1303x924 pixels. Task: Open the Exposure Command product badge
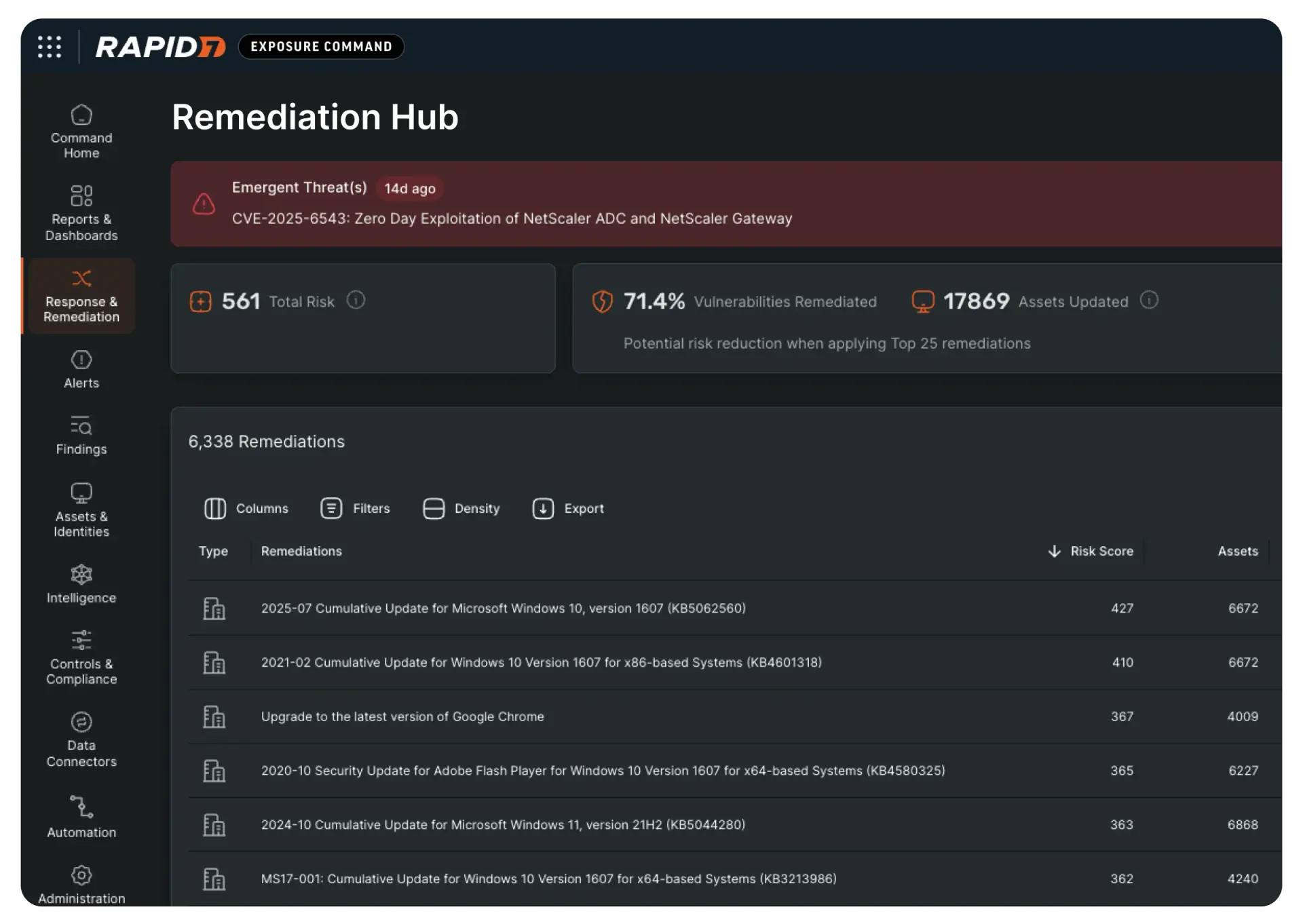point(321,47)
